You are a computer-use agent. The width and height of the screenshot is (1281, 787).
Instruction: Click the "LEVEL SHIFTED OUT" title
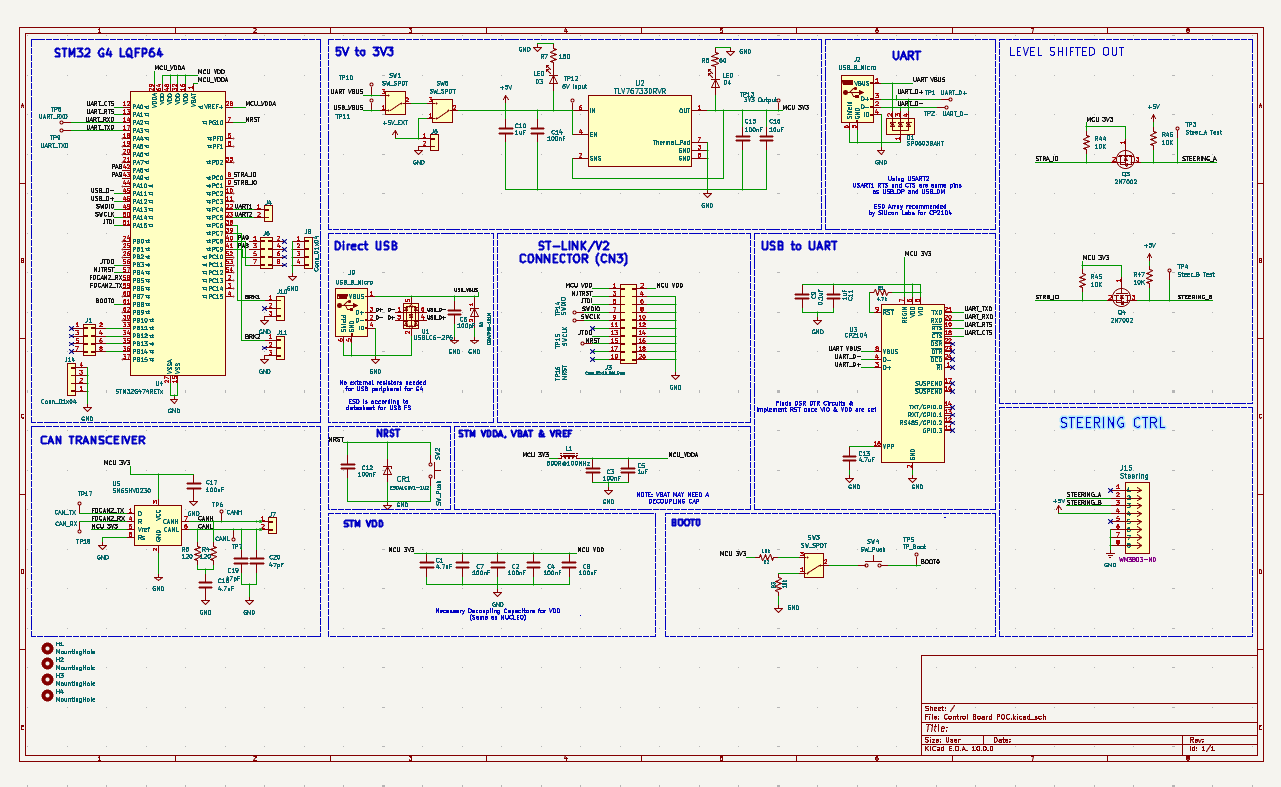coord(1066,52)
